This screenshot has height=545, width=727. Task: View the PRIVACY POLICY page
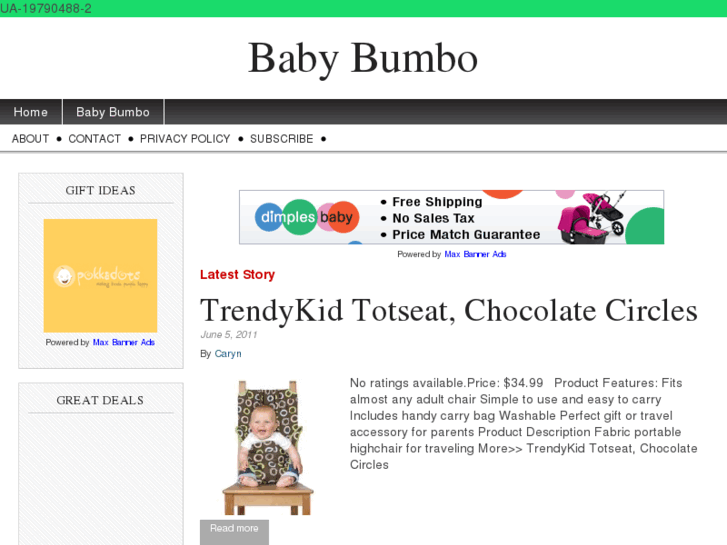point(185,139)
